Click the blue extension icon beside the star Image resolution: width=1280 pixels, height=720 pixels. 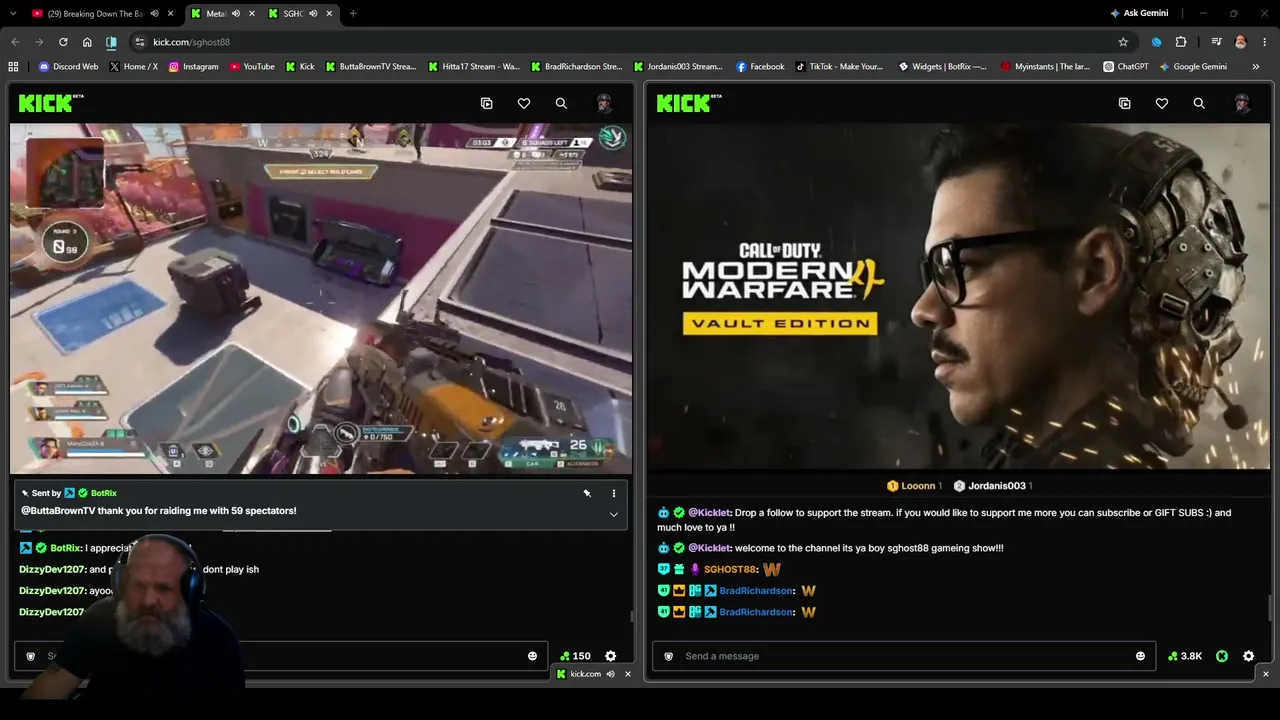click(x=1156, y=42)
